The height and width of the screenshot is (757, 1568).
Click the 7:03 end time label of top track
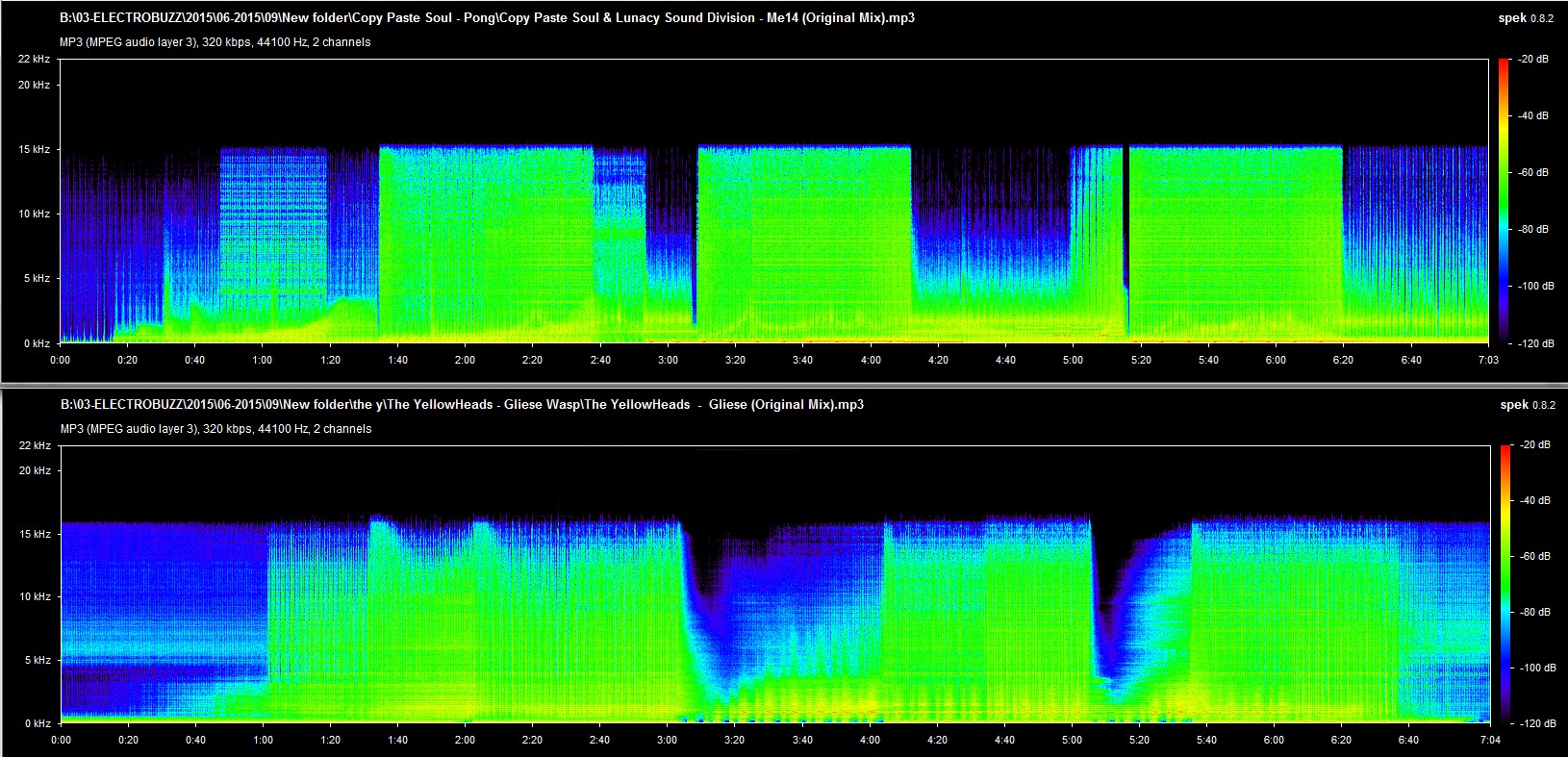click(x=1487, y=360)
